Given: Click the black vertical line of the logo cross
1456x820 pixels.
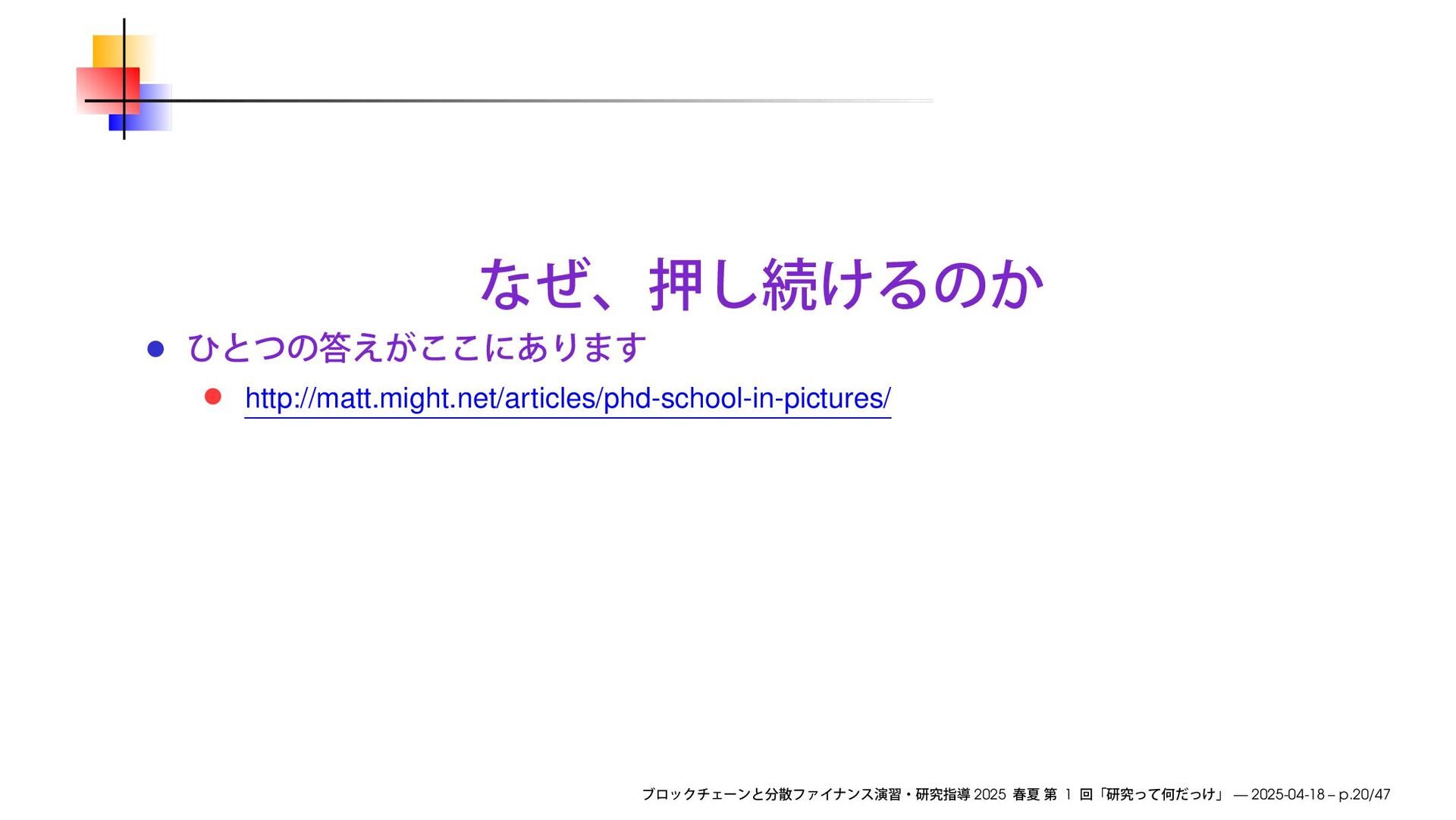Looking at the screenshot, I should tap(124, 30).
